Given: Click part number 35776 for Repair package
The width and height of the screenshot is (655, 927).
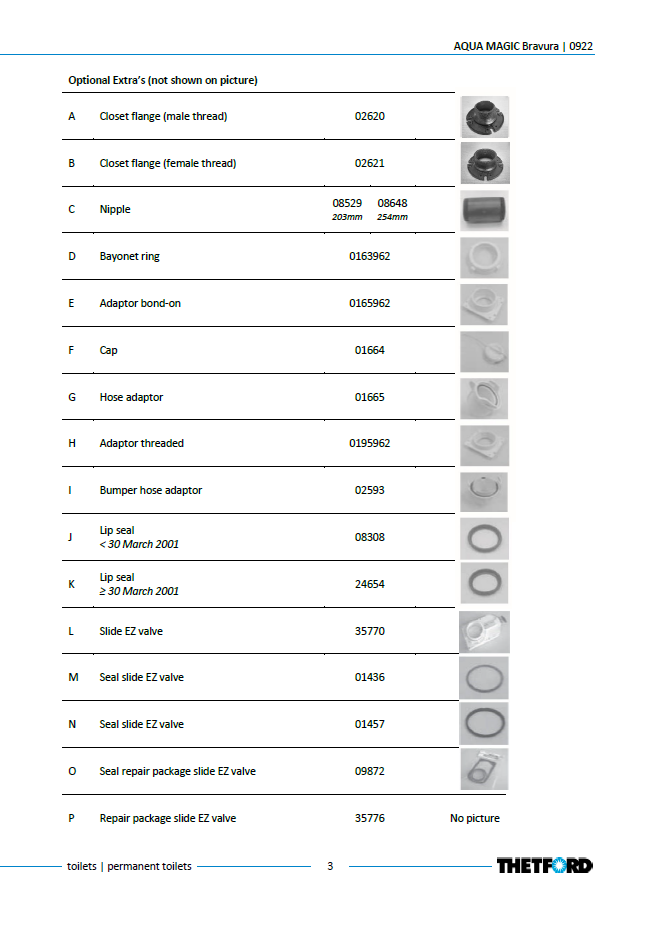Looking at the screenshot, I should tap(369, 818).
